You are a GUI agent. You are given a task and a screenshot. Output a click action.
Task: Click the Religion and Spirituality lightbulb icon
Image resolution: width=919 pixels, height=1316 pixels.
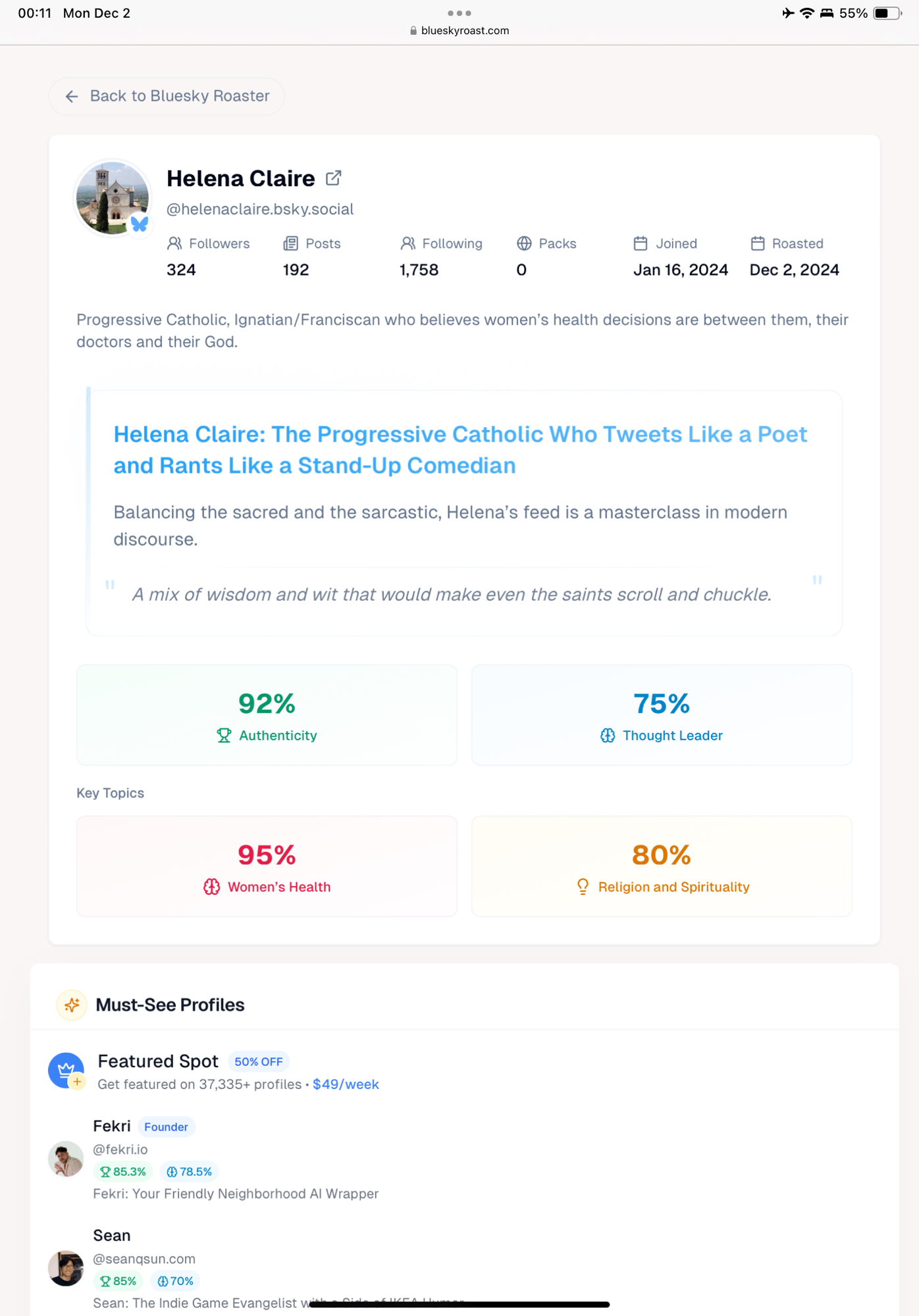(x=583, y=887)
